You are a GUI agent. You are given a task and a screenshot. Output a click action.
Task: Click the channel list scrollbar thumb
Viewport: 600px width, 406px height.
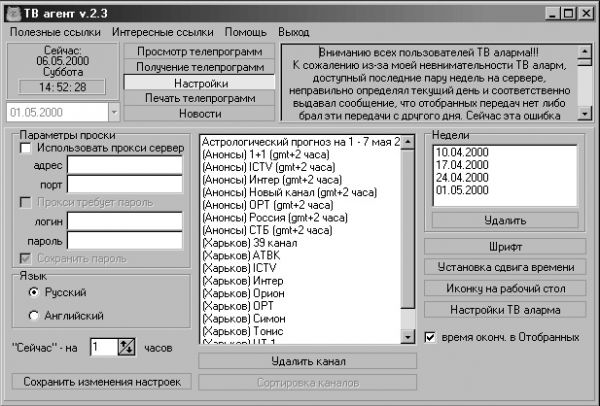pos(408,228)
